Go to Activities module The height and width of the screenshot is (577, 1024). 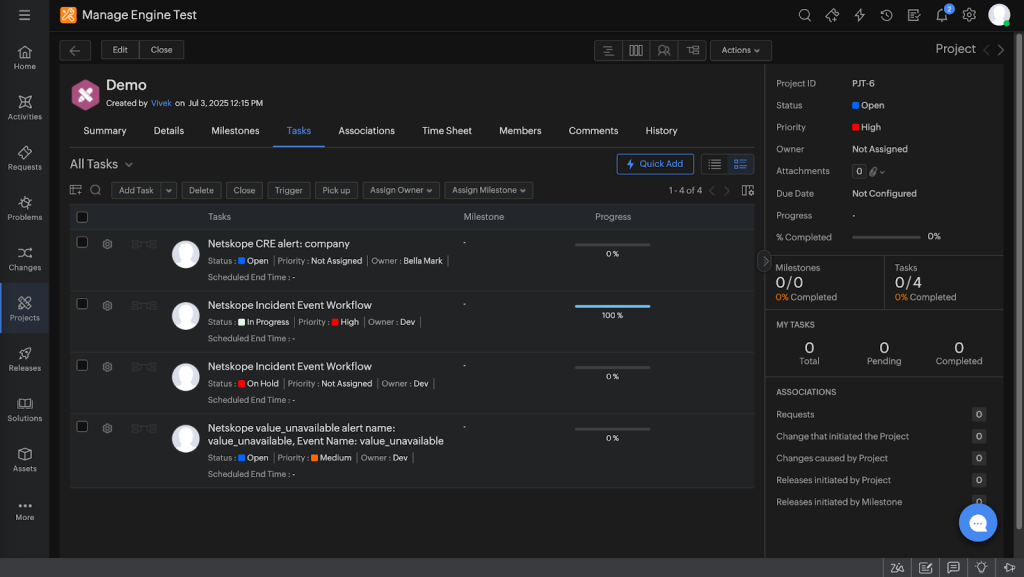25,108
